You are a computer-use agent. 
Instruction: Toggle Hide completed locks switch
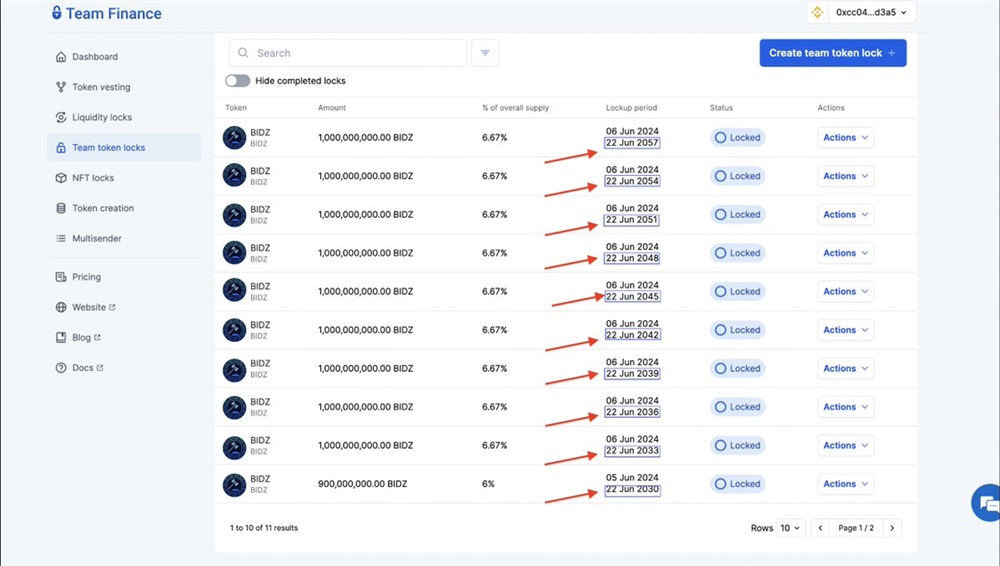pyautogui.click(x=237, y=81)
